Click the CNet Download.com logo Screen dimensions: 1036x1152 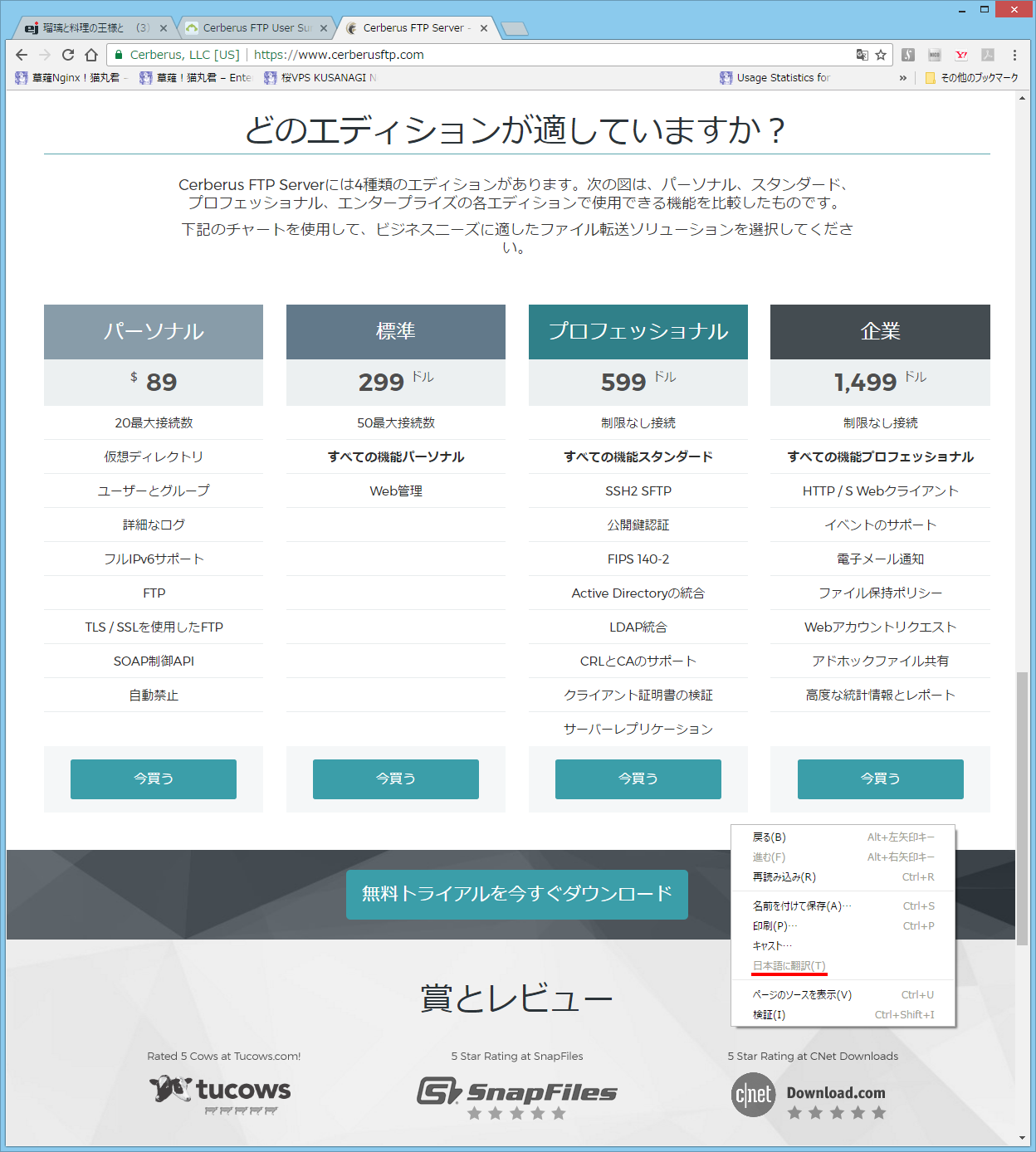click(809, 1094)
